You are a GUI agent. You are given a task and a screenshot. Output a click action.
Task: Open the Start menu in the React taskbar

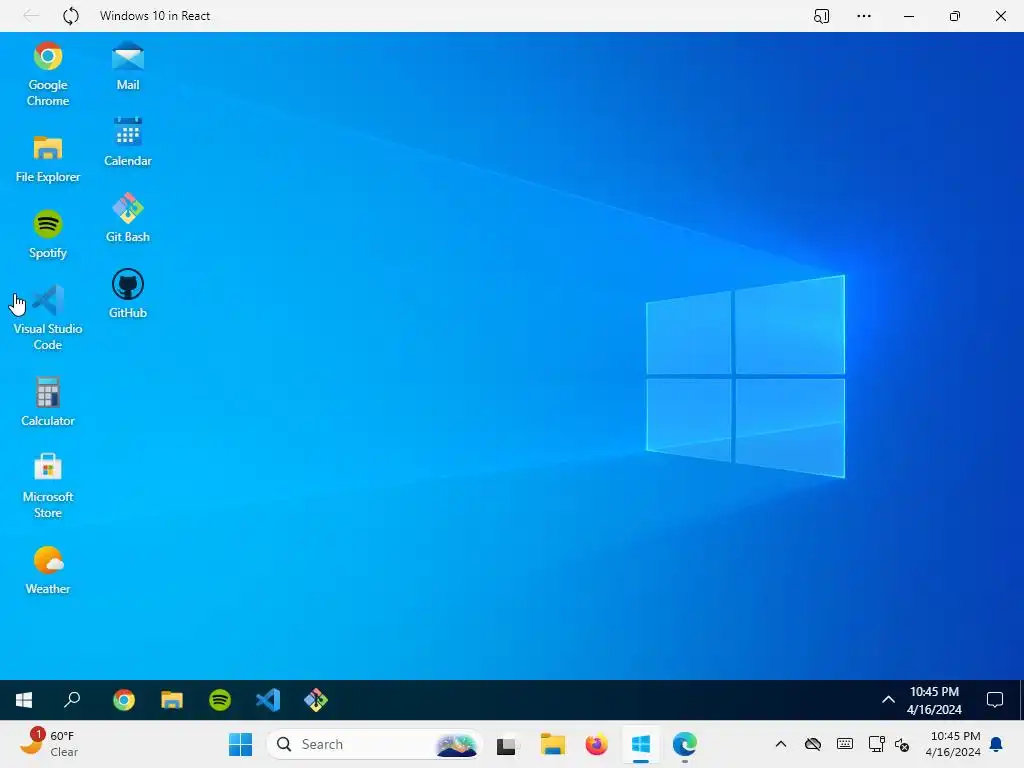click(x=24, y=700)
